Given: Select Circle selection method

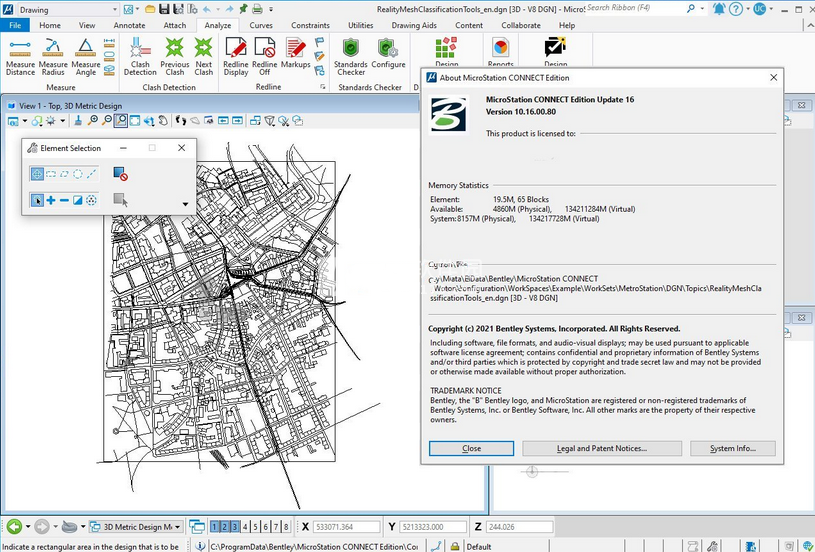Looking at the screenshot, I should coord(77,174).
